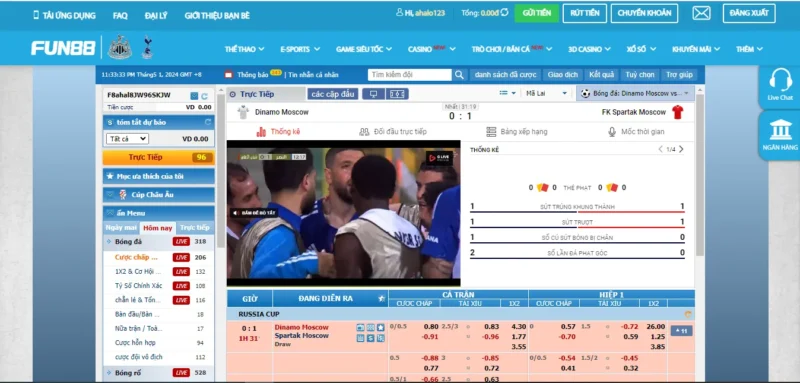Click in the Tìm kiếm đội search field
Image resolution: width=800 pixels, height=383 pixels.
410,74
